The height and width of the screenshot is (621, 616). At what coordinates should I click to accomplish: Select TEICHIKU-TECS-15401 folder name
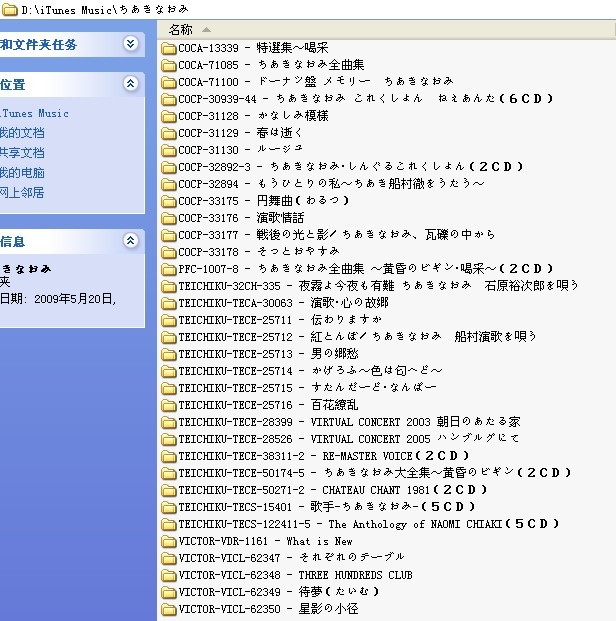(x=327, y=507)
